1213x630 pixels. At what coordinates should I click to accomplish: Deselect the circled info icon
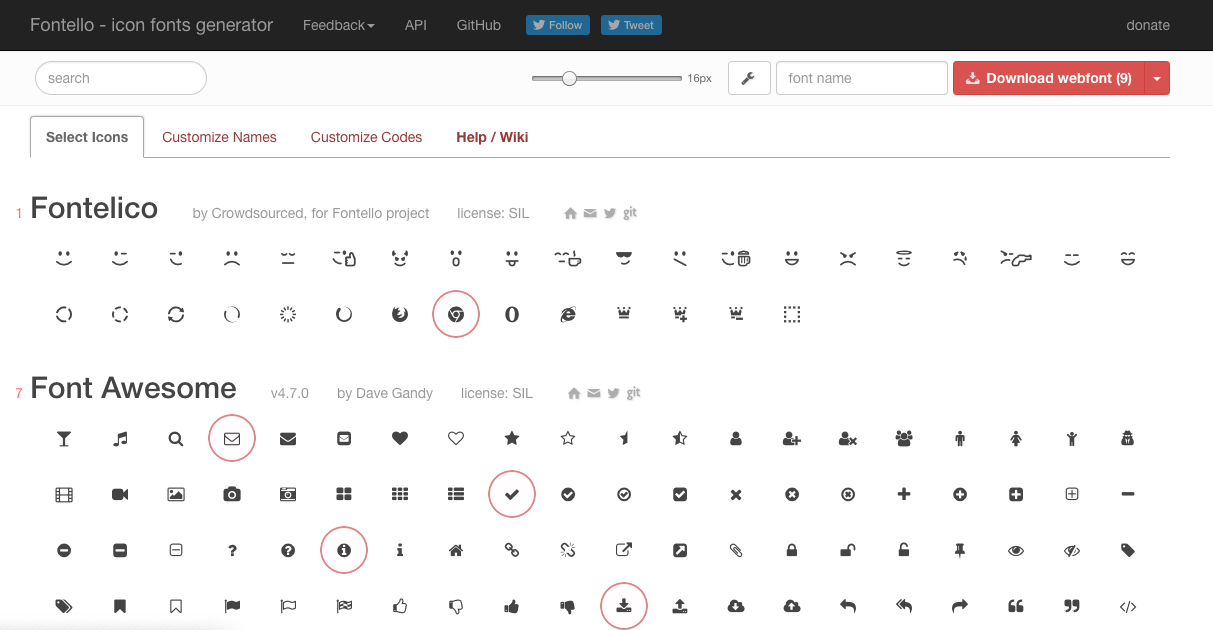344,550
